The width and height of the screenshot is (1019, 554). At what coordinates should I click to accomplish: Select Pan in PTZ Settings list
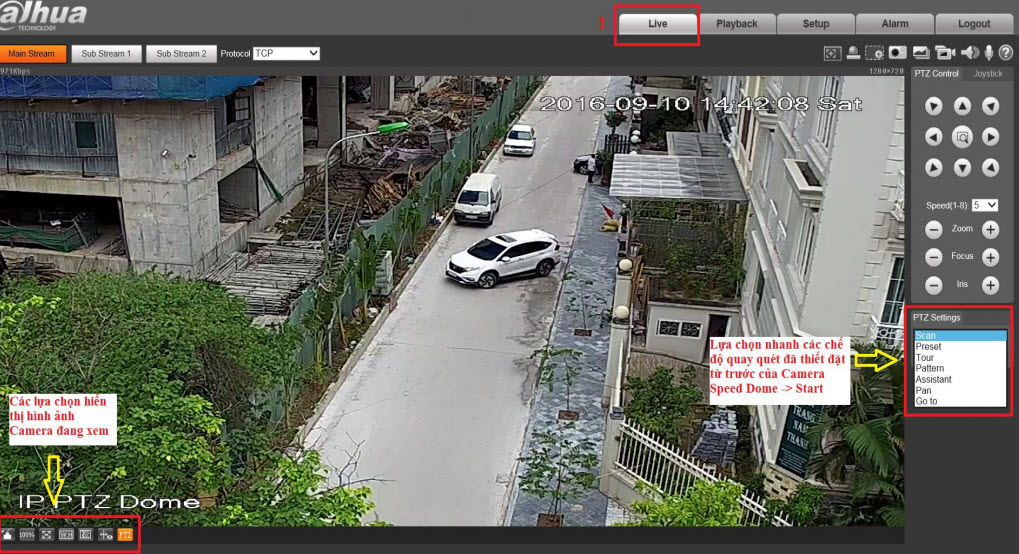960,390
